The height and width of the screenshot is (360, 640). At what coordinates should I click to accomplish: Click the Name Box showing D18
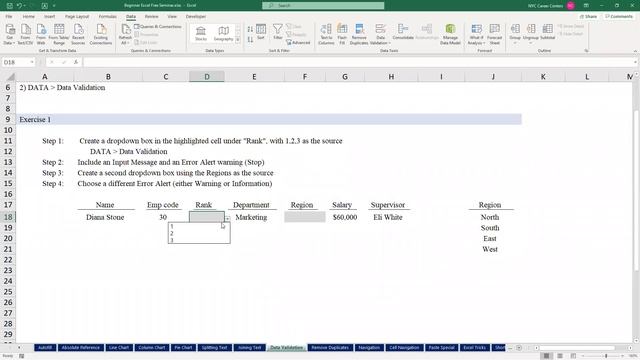(x=16, y=62)
